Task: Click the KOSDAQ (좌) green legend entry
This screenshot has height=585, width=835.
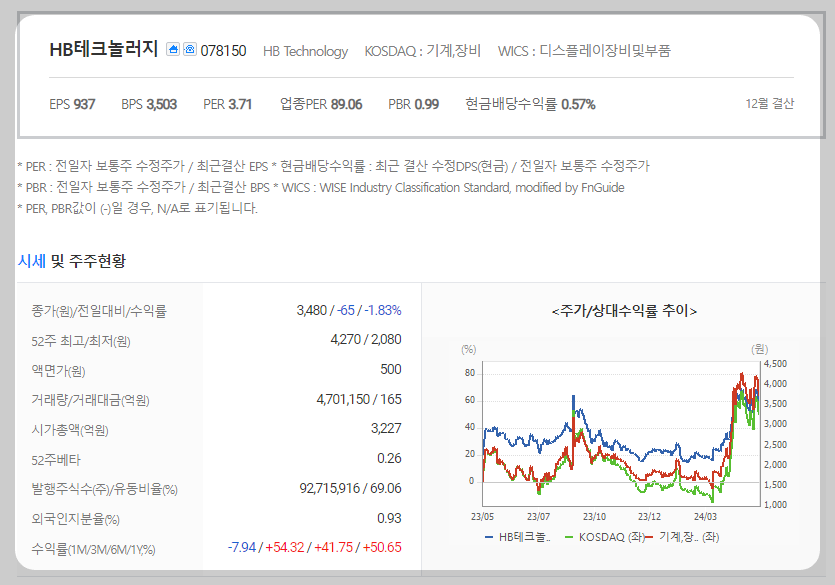Action: point(605,537)
